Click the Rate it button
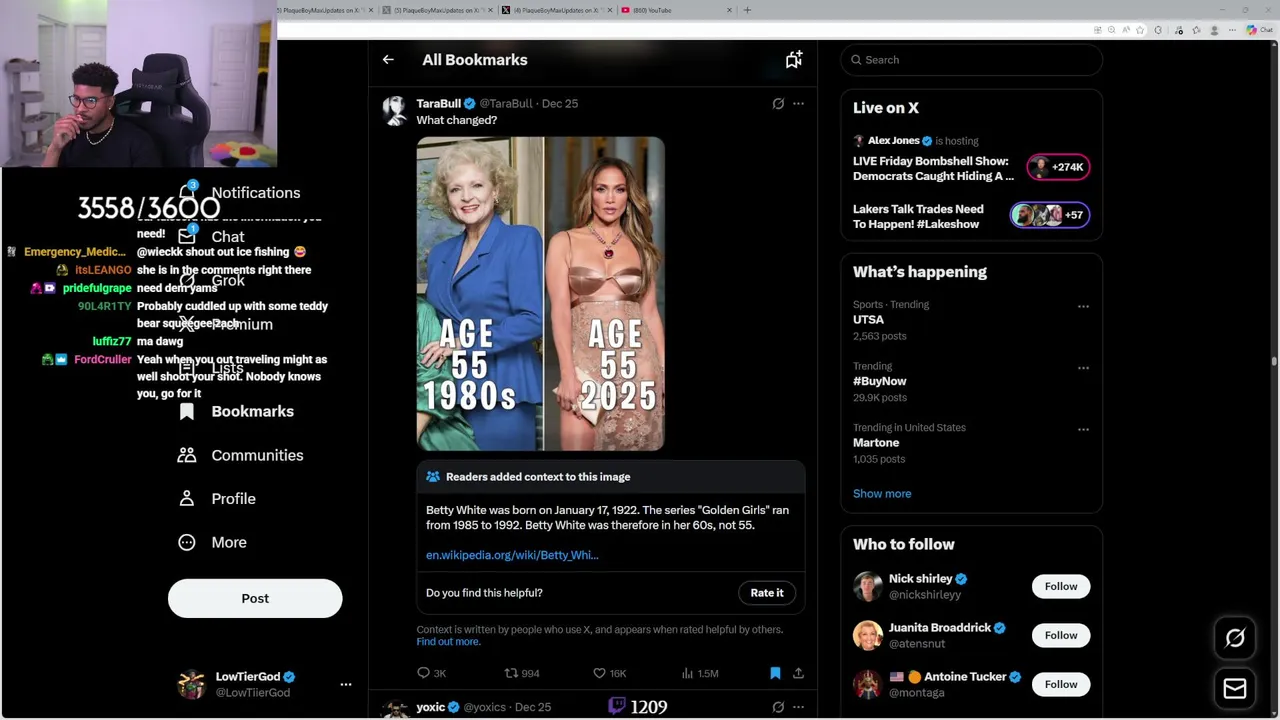The height and width of the screenshot is (720, 1280). tap(767, 593)
